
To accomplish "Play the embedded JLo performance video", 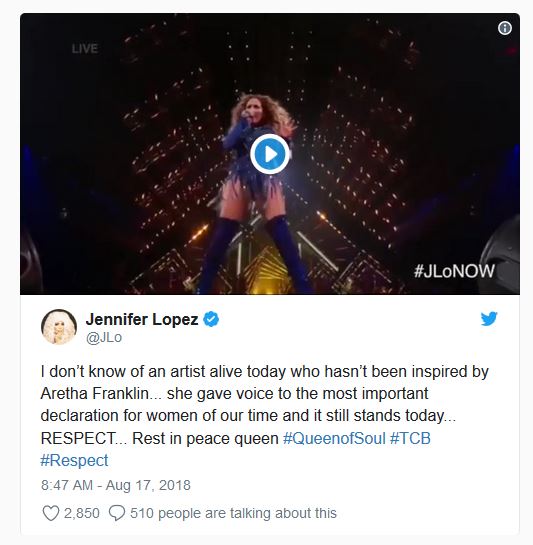I will click(270, 154).
